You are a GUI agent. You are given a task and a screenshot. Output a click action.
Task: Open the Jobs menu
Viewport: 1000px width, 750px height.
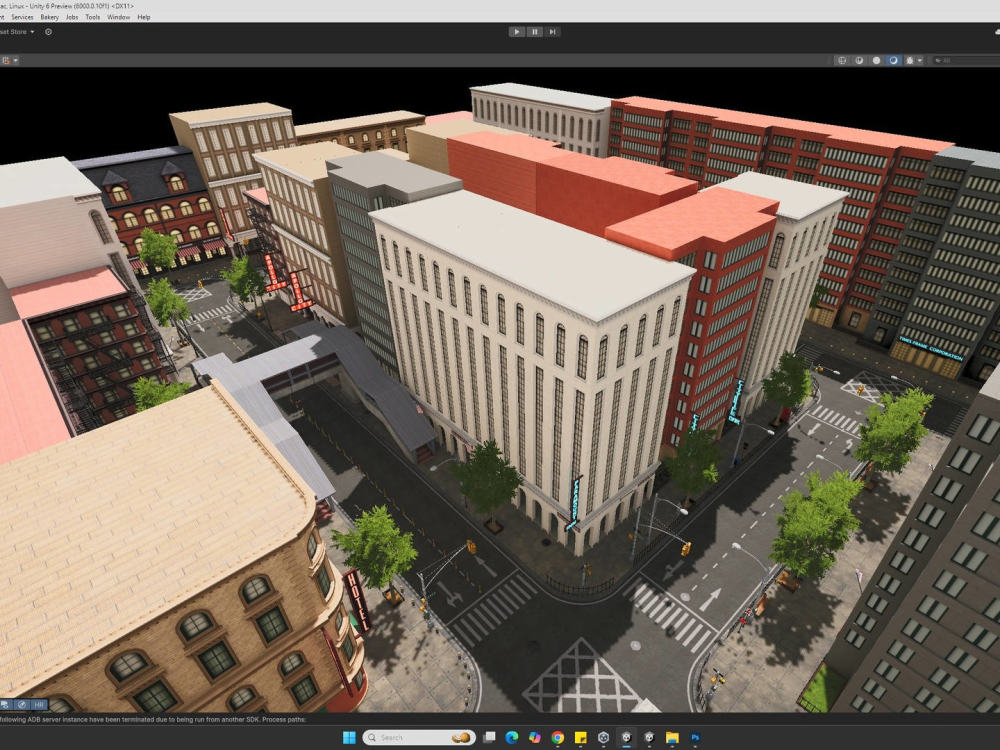[x=72, y=17]
